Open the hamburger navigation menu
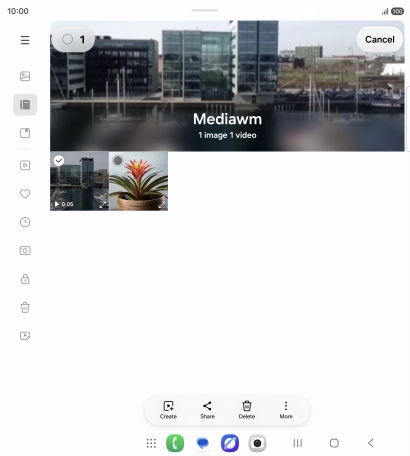This screenshot has width=410, height=456. 25,40
